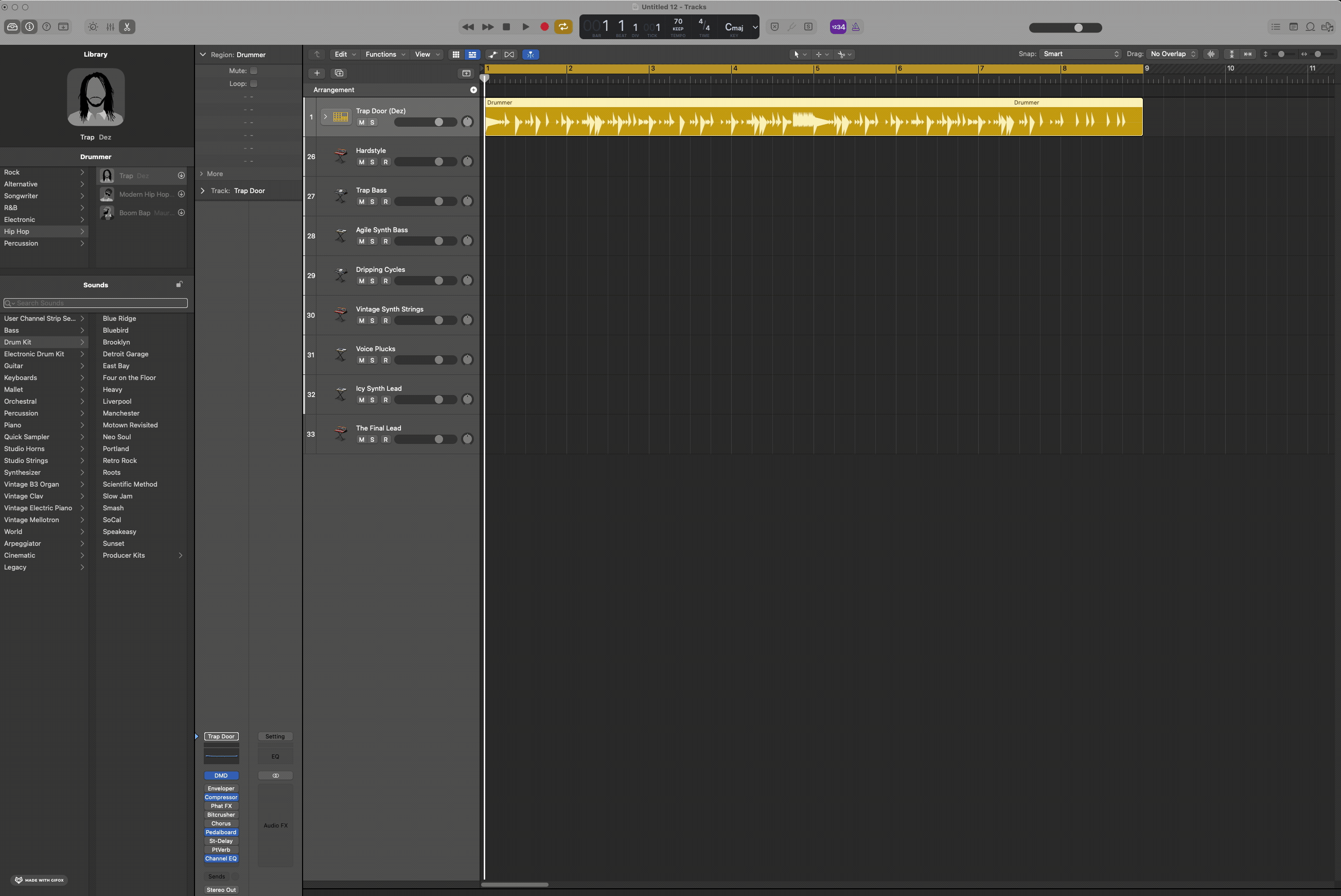Click the Record button in transport
Viewport: 1341px width, 896px height.
(544, 27)
